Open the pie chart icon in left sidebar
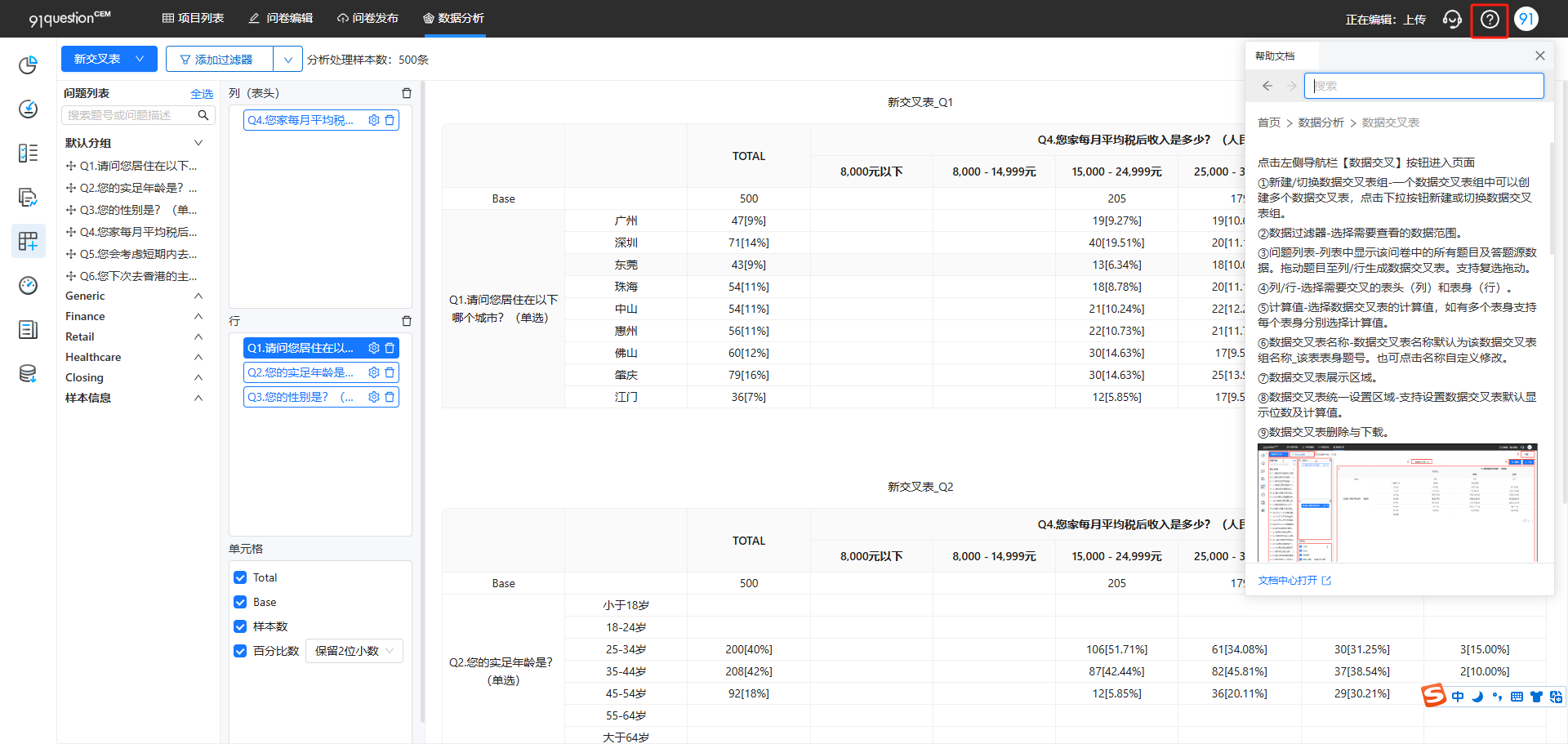 28,65
